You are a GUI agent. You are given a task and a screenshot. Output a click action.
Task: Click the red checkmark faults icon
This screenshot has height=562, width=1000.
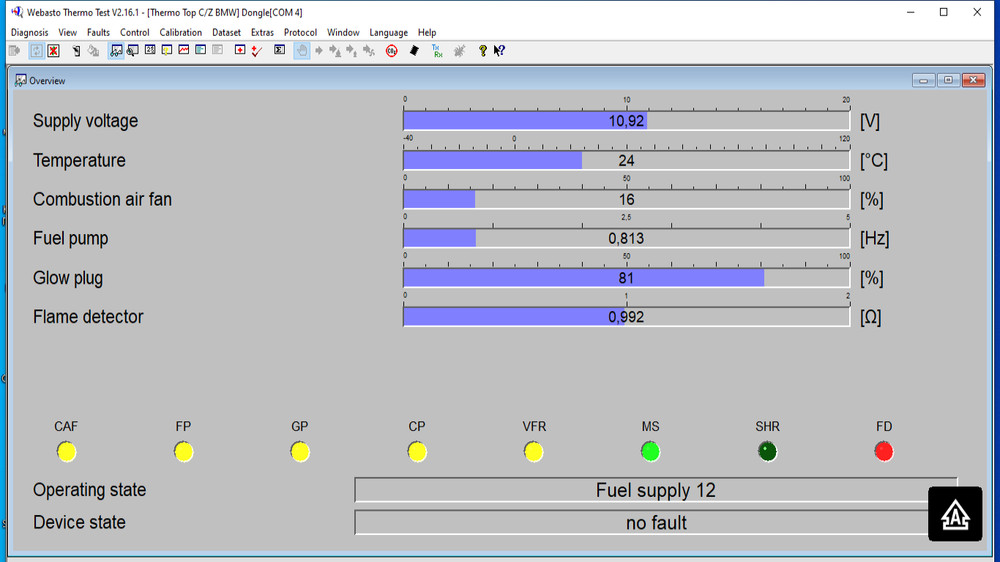257,51
